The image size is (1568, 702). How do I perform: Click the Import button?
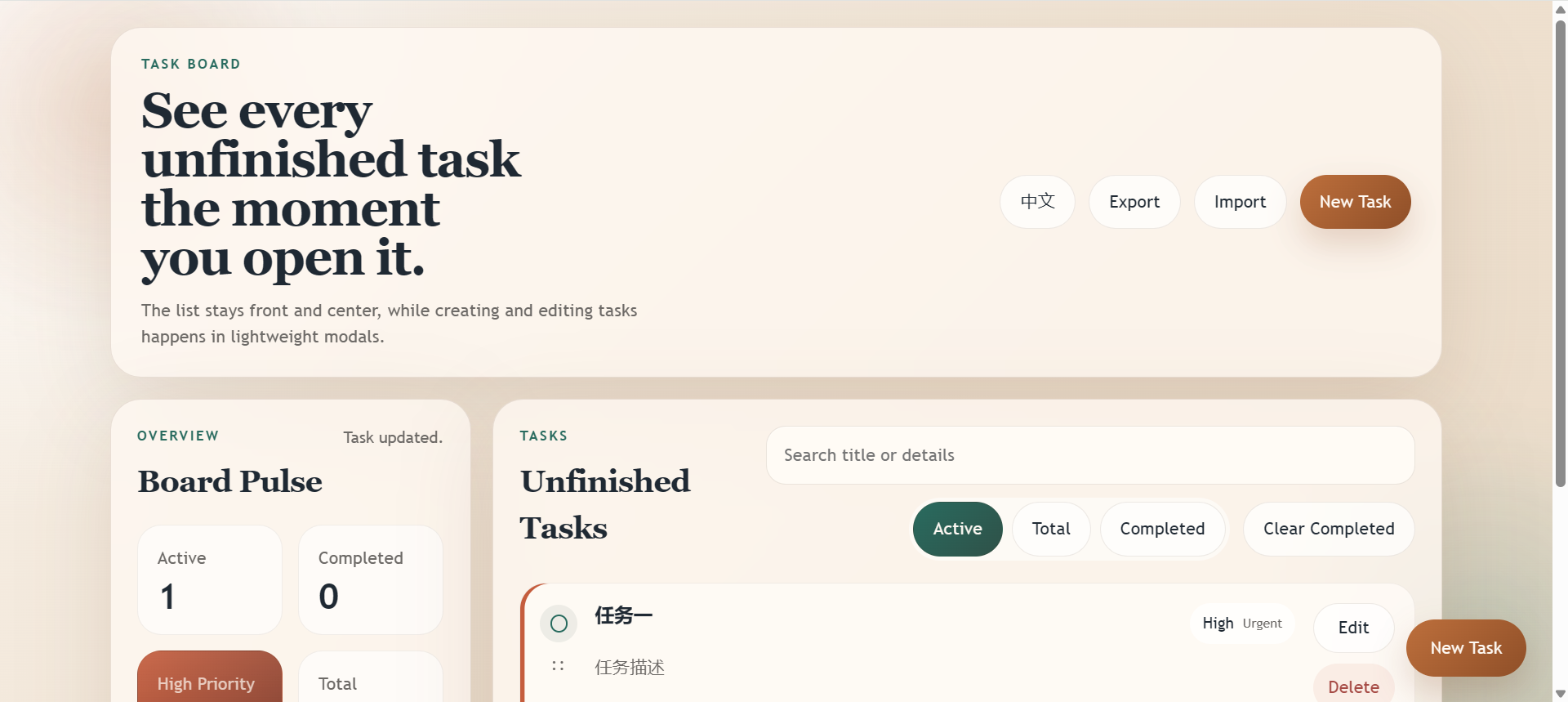[1240, 202]
